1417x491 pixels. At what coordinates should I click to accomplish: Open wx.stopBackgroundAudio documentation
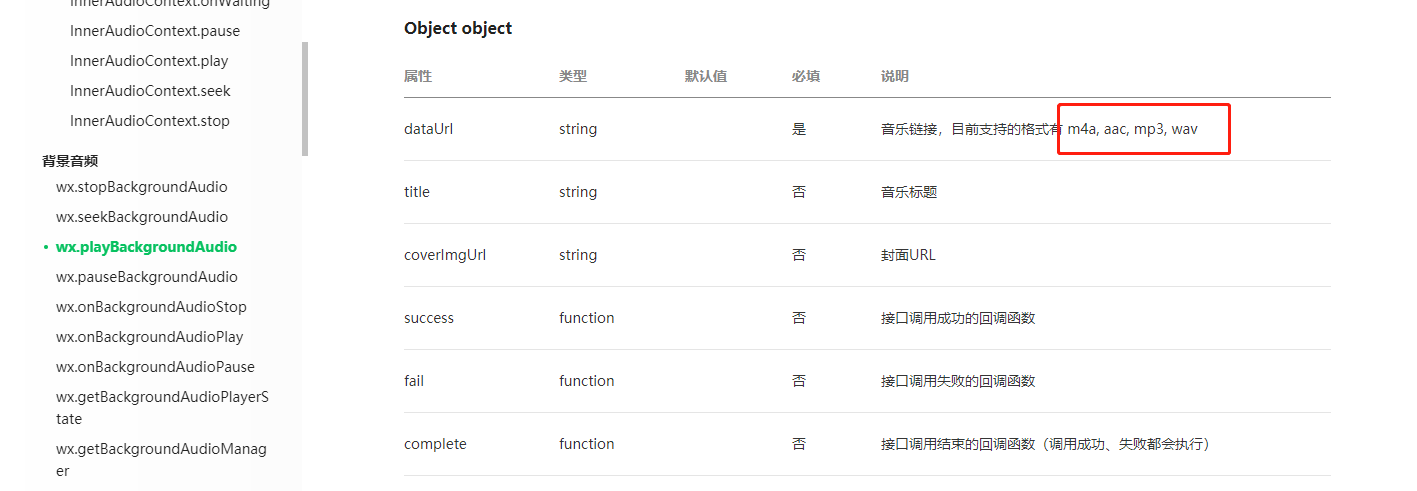pyautogui.click(x=142, y=187)
